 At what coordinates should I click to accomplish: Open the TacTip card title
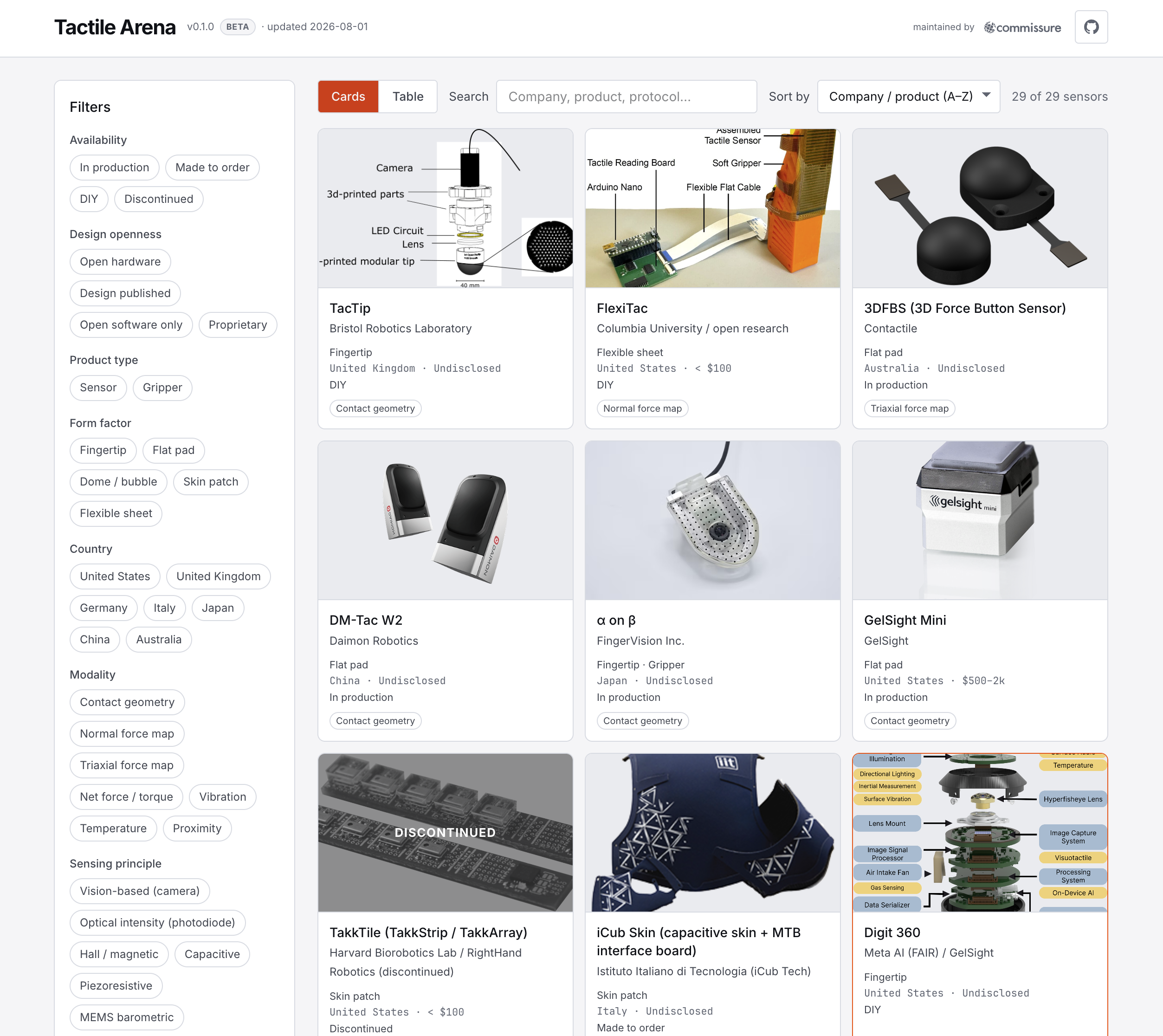pyautogui.click(x=350, y=309)
